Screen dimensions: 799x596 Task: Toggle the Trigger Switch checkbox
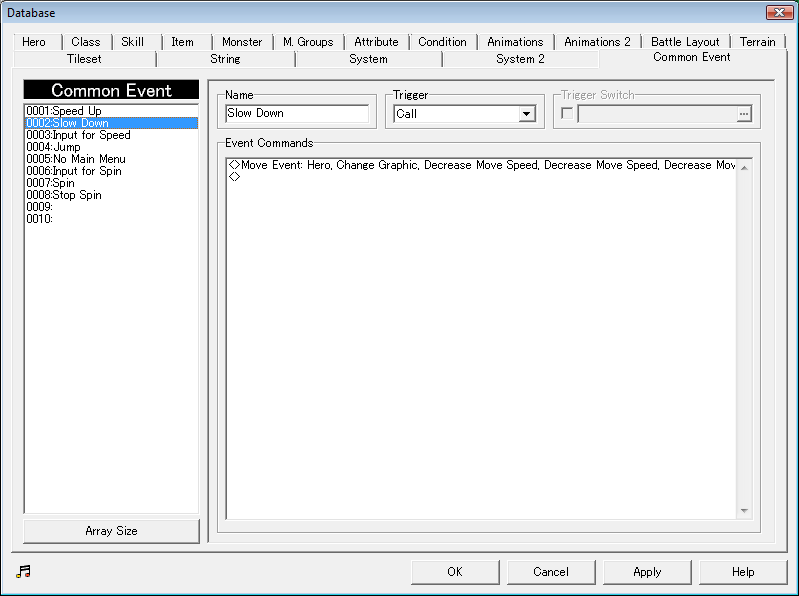click(x=567, y=114)
